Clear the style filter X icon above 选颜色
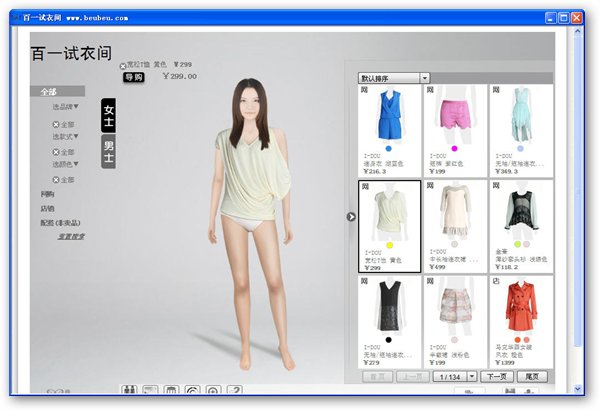The width and height of the screenshot is (600, 411). 56,152
